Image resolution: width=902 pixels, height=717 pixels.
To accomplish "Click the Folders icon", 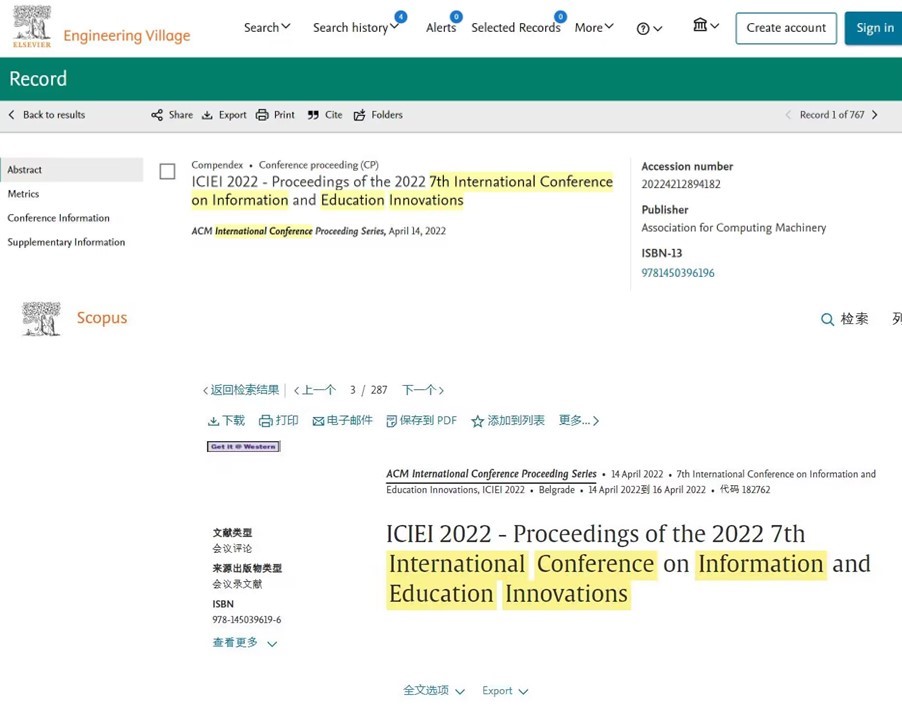I will point(360,115).
